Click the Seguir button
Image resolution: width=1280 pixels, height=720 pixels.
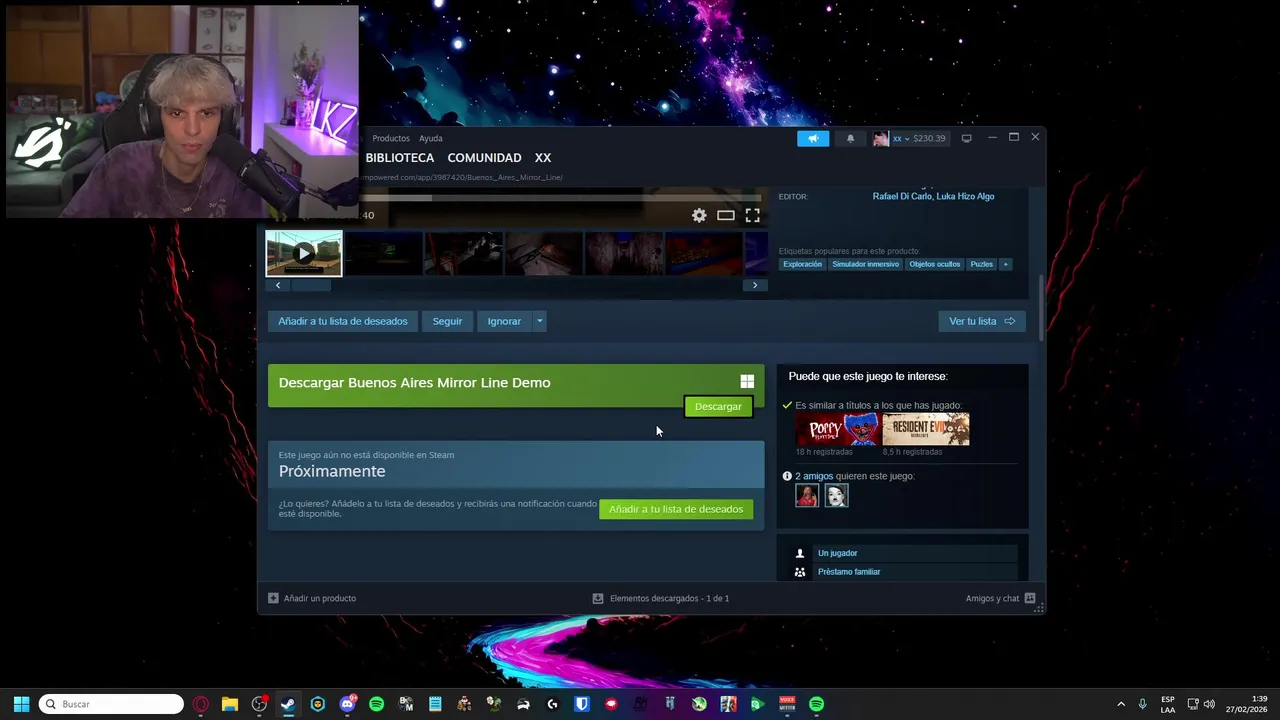tap(447, 321)
